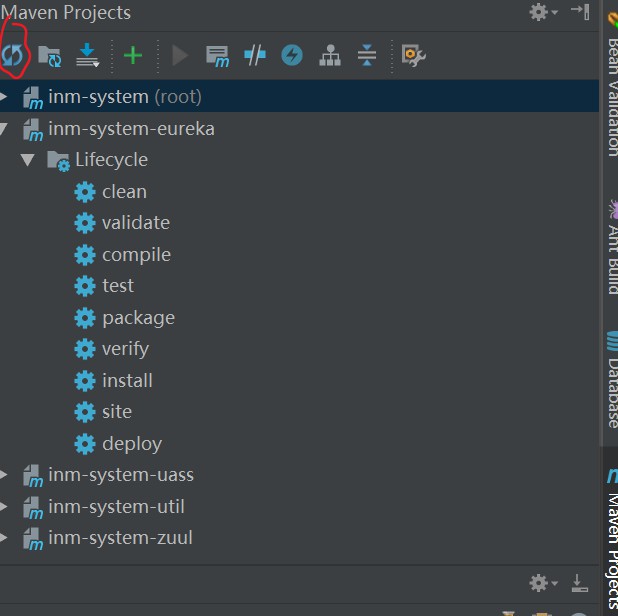The height and width of the screenshot is (616, 618).
Task: Select inm-system-zuul module label
Action: (120, 538)
